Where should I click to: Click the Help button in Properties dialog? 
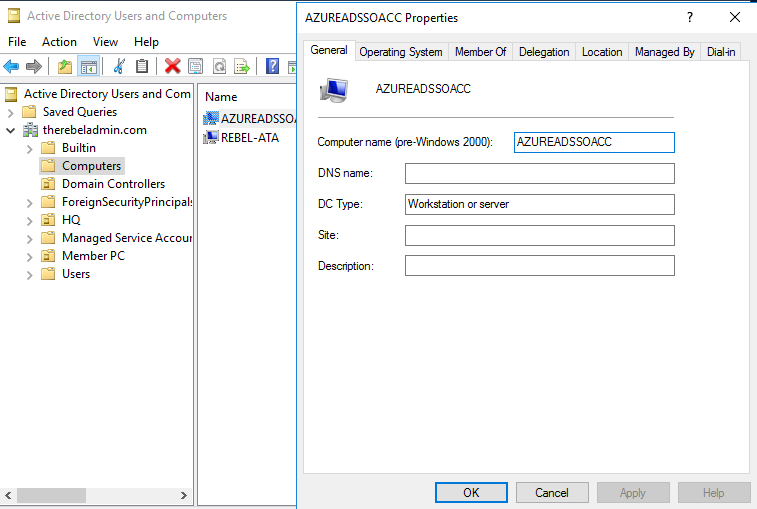714,493
